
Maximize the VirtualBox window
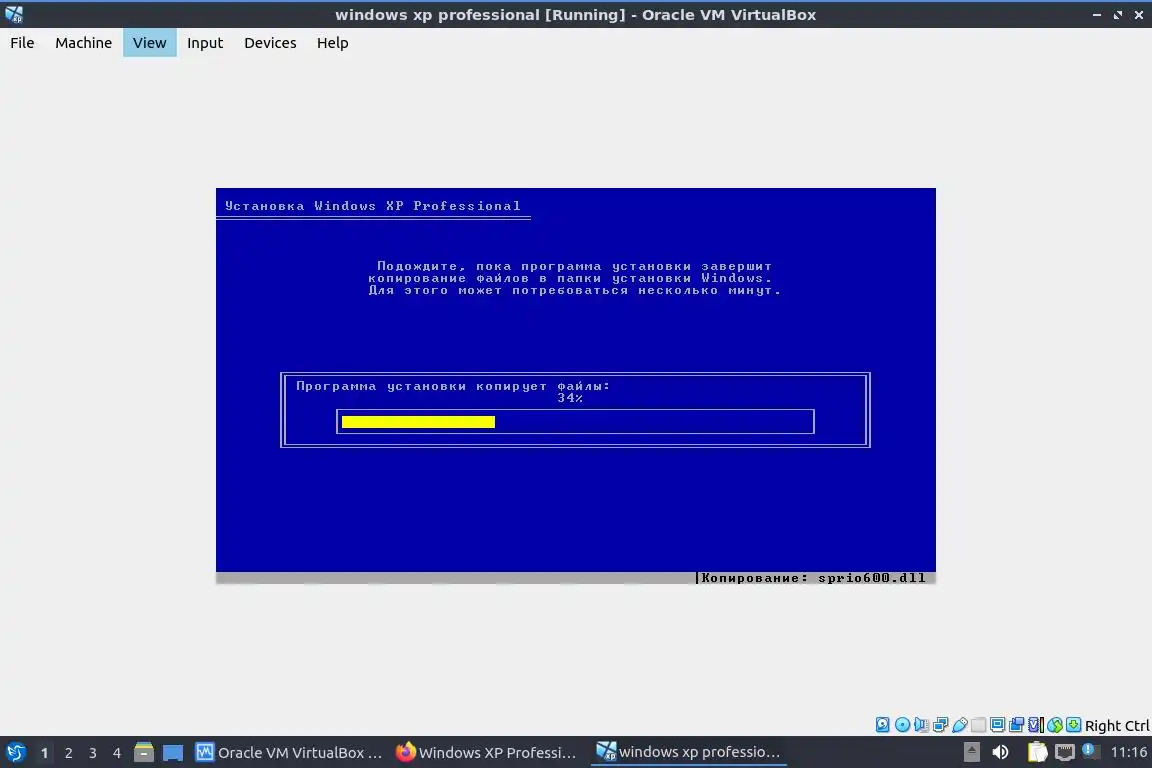point(1117,15)
